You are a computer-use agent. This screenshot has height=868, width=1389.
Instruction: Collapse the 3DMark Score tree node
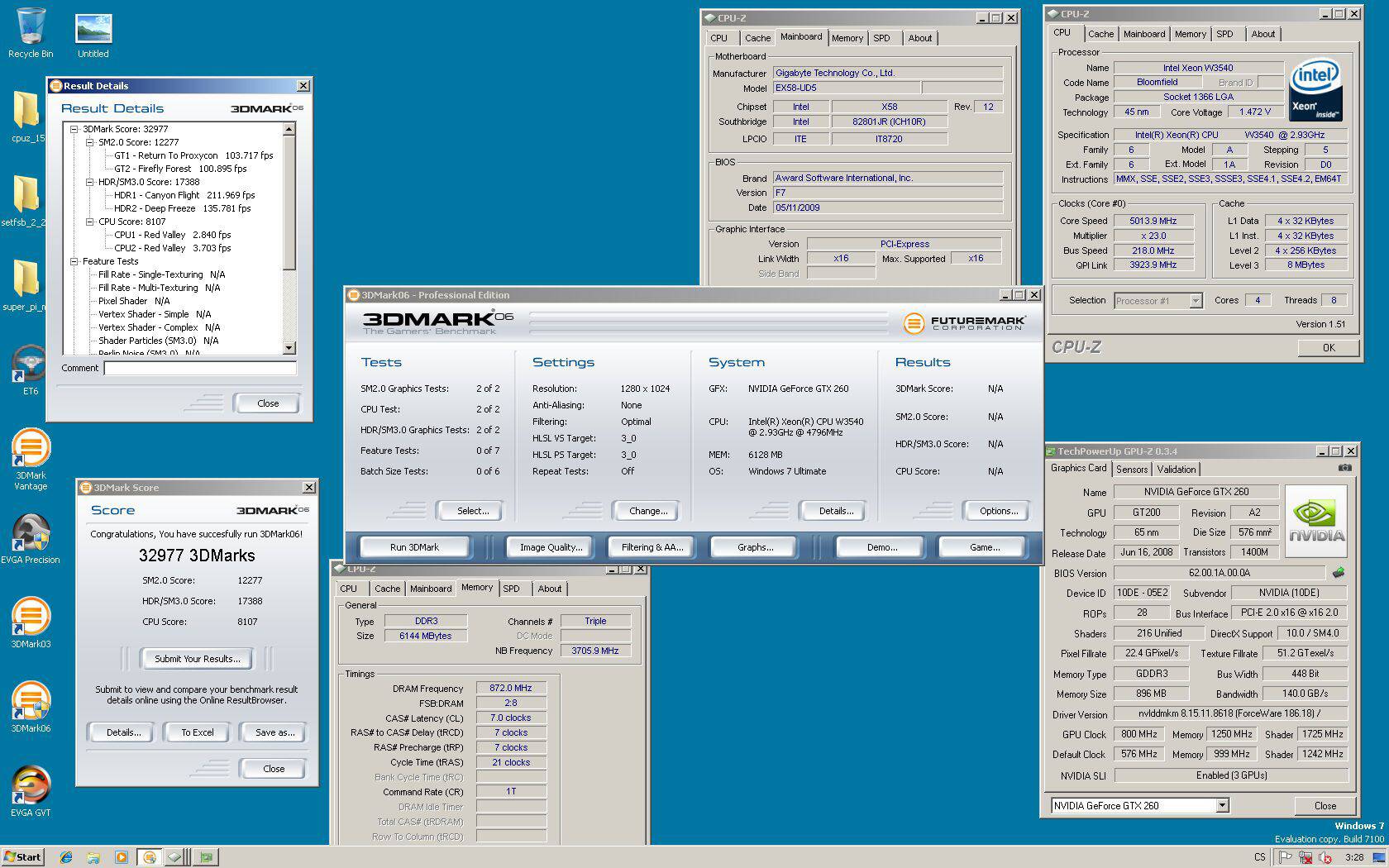(74, 129)
